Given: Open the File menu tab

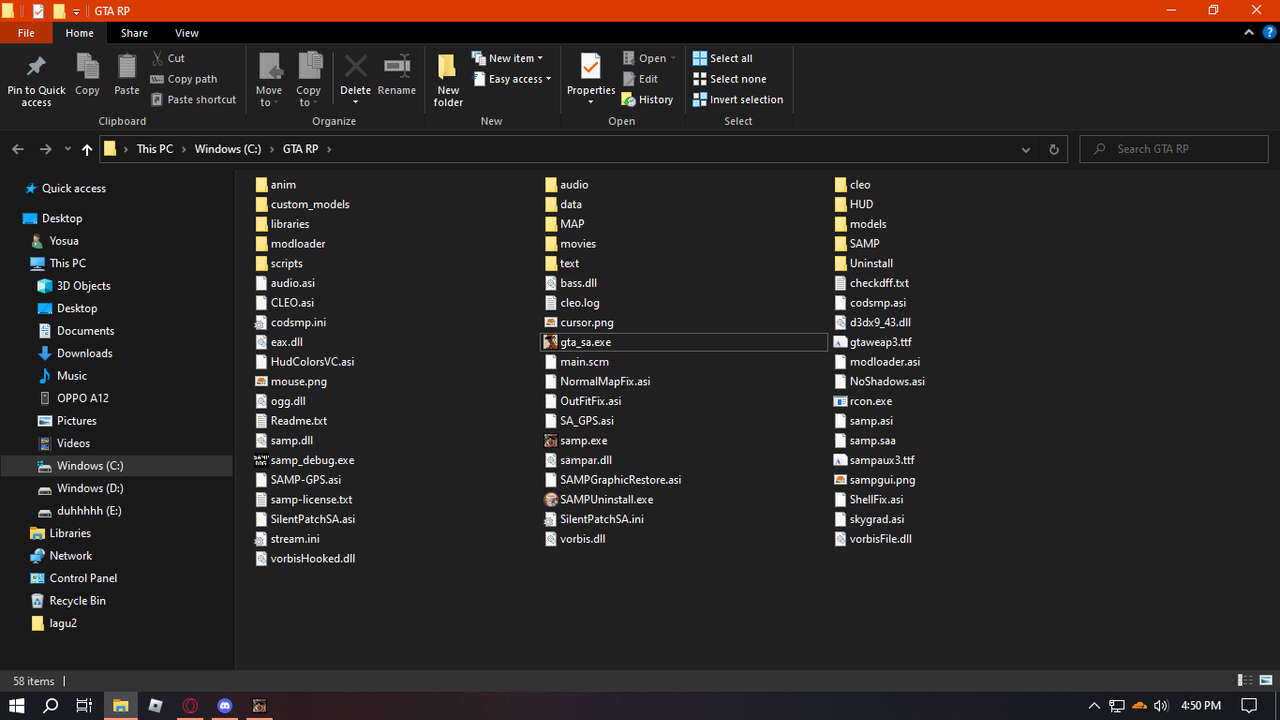Looking at the screenshot, I should point(26,33).
